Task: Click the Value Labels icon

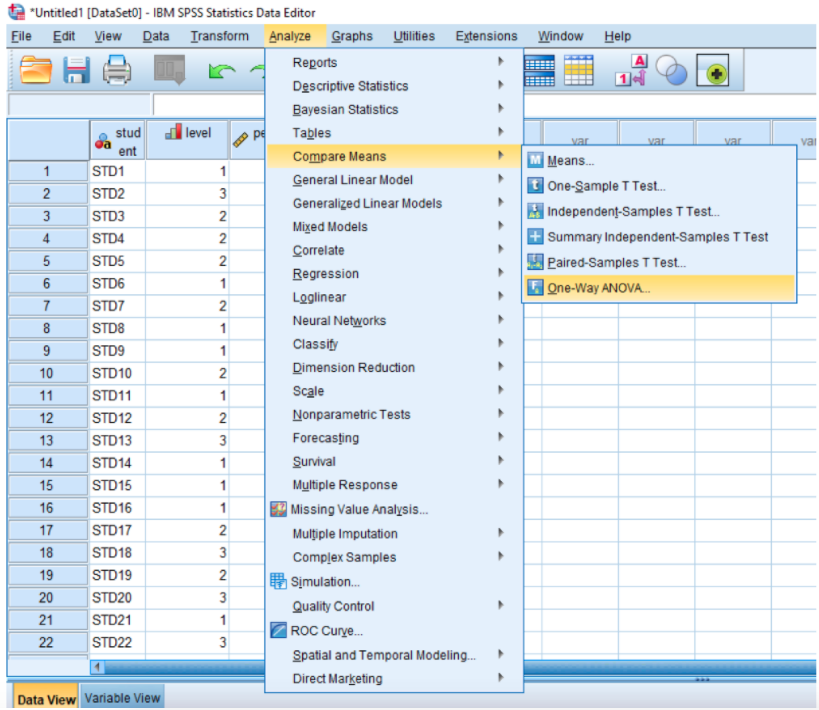Action: click(631, 70)
